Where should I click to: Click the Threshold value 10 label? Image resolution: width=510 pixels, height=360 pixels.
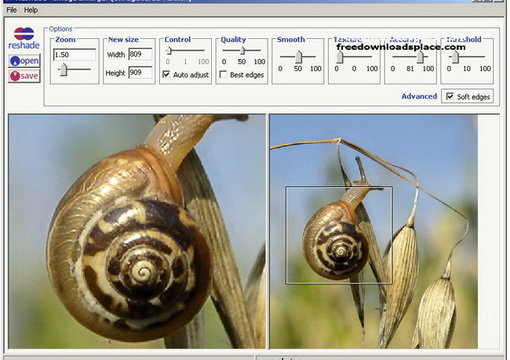coord(467,69)
